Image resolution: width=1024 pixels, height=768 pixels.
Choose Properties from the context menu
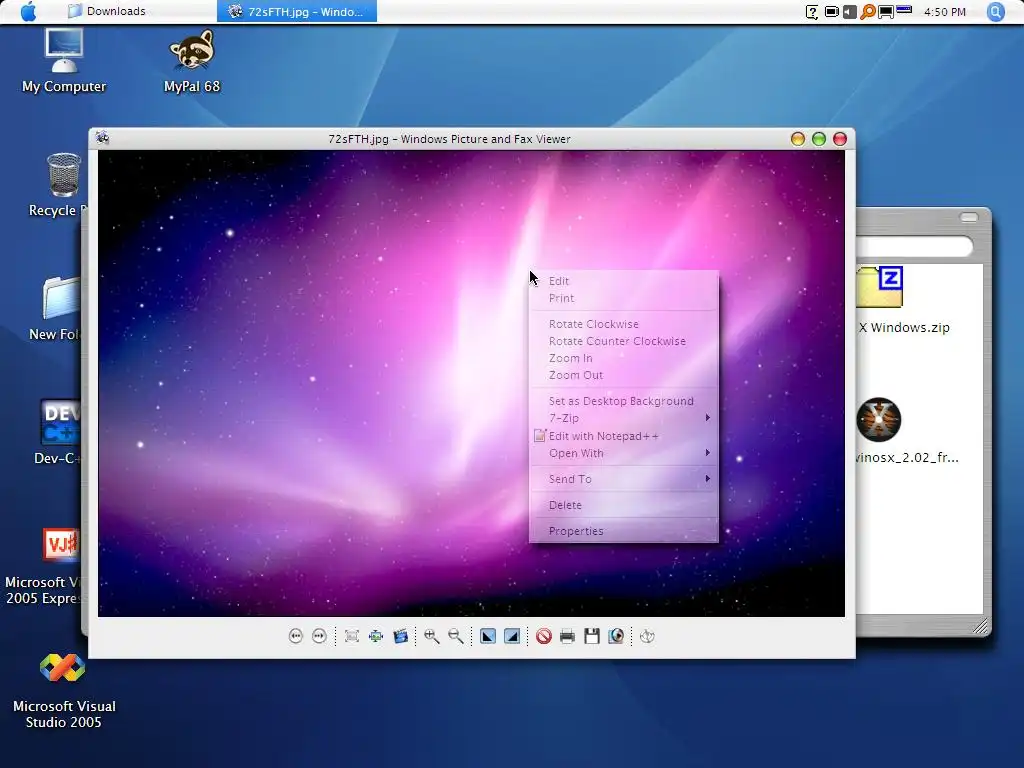pyautogui.click(x=624, y=531)
